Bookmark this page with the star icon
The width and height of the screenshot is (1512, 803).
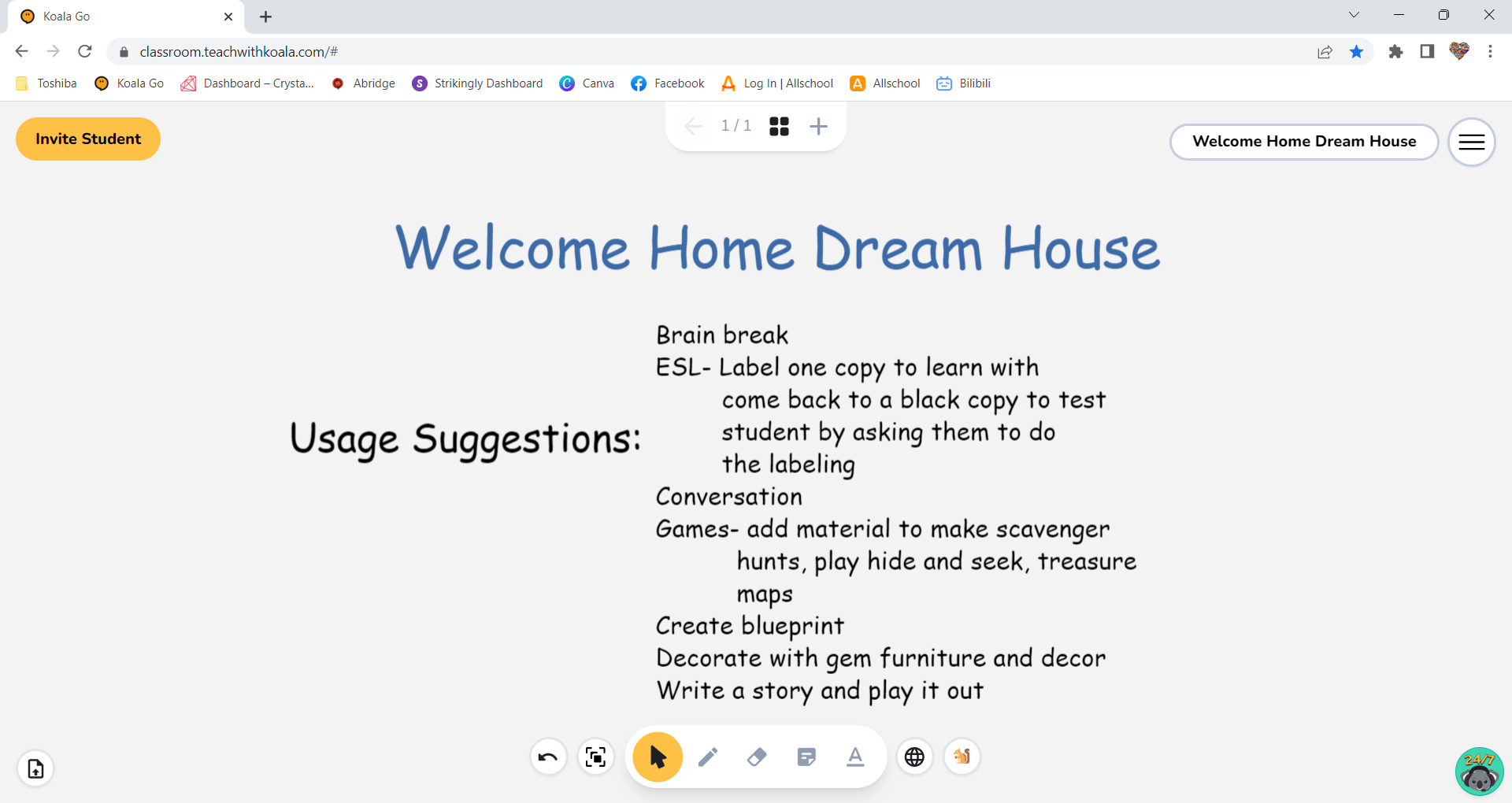tap(1356, 51)
